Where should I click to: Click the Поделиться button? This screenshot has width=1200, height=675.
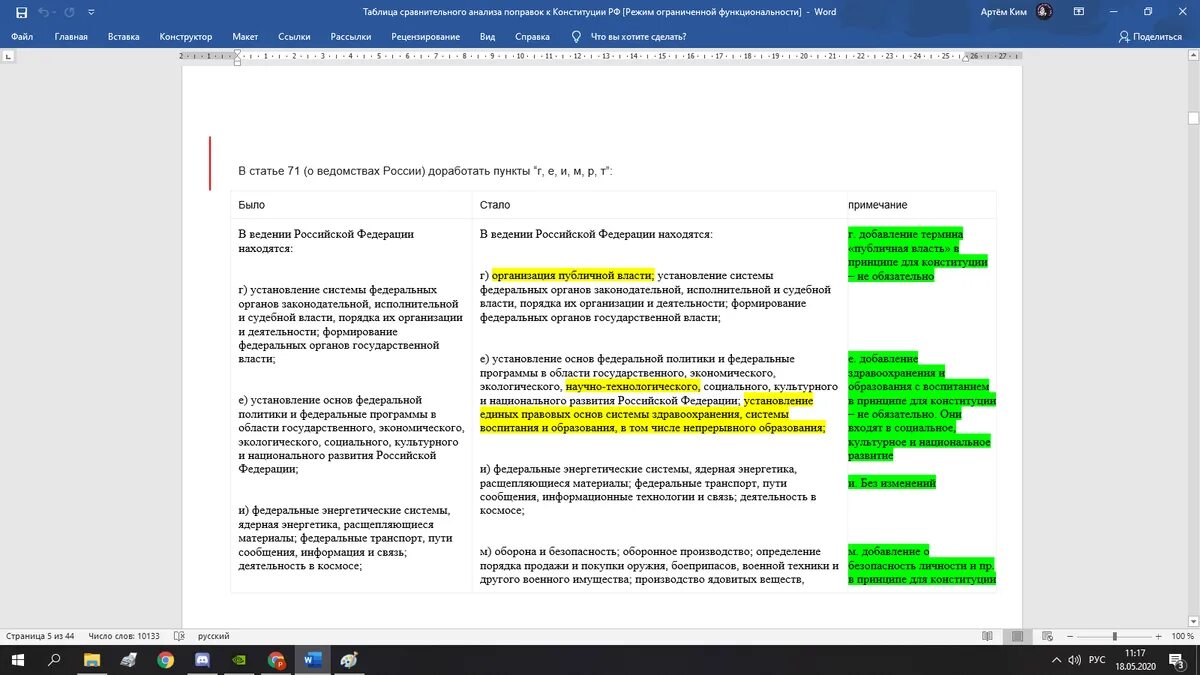click(x=1151, y=35)
